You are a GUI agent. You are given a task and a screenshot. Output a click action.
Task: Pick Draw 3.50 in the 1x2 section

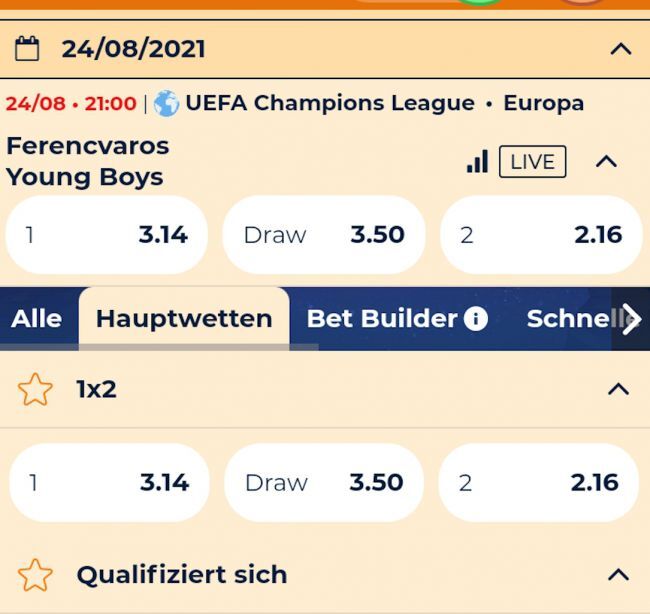point(324,483)
